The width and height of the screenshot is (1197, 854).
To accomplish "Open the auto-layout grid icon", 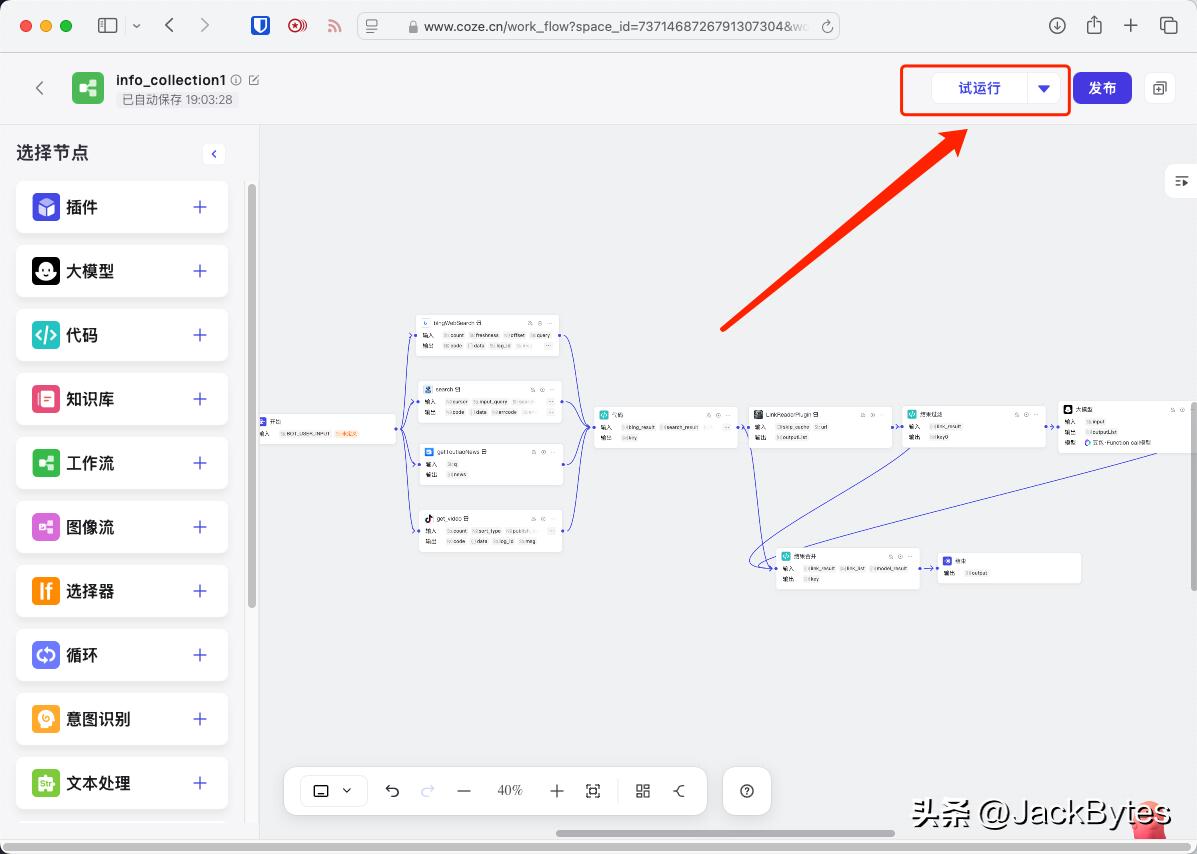I will [x=643, y=791].
